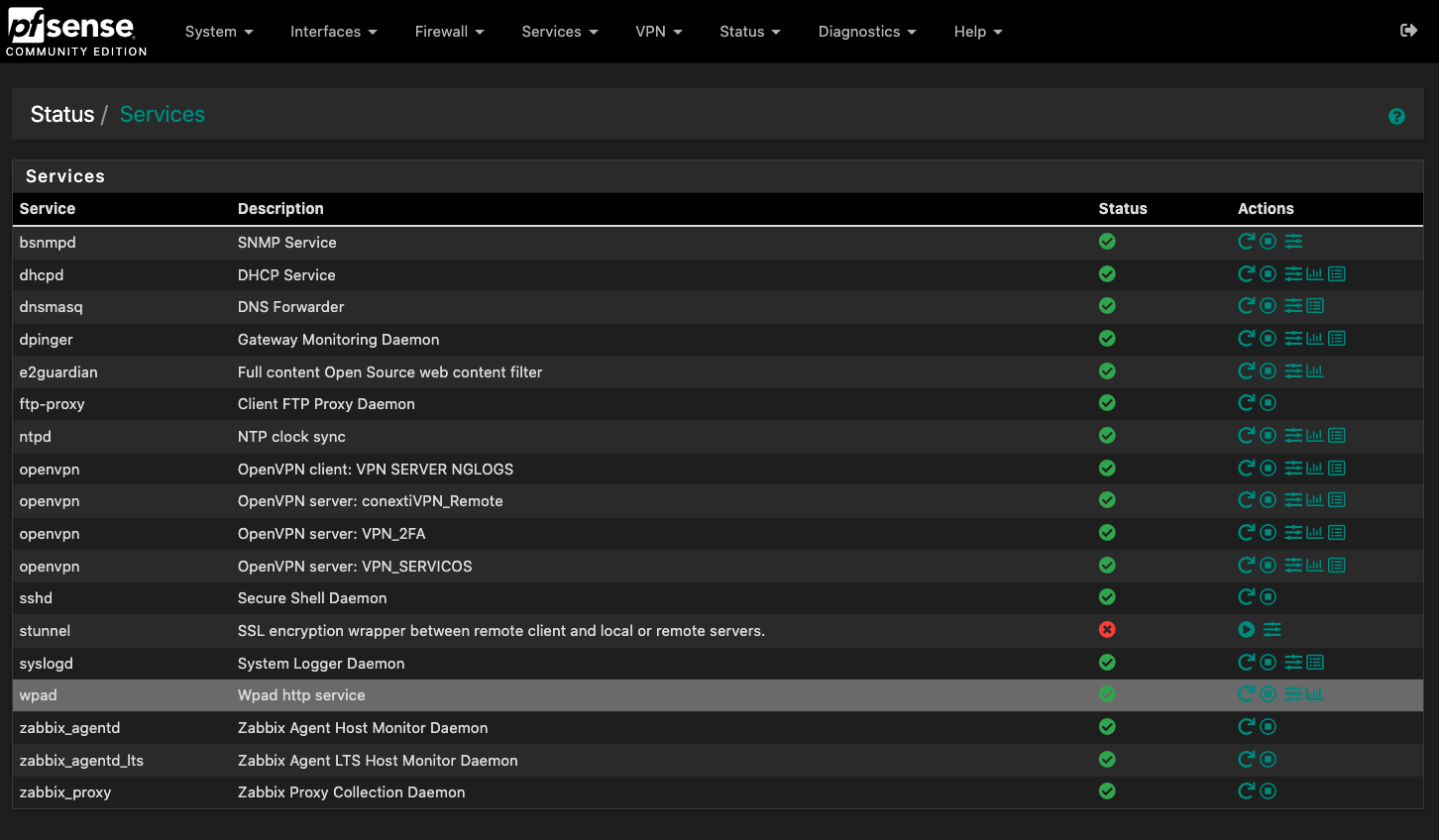Stop OpenVPN server conextiVPN_Remote
Viewport: 1439px width, 840px height.
tap(1268, 499)
